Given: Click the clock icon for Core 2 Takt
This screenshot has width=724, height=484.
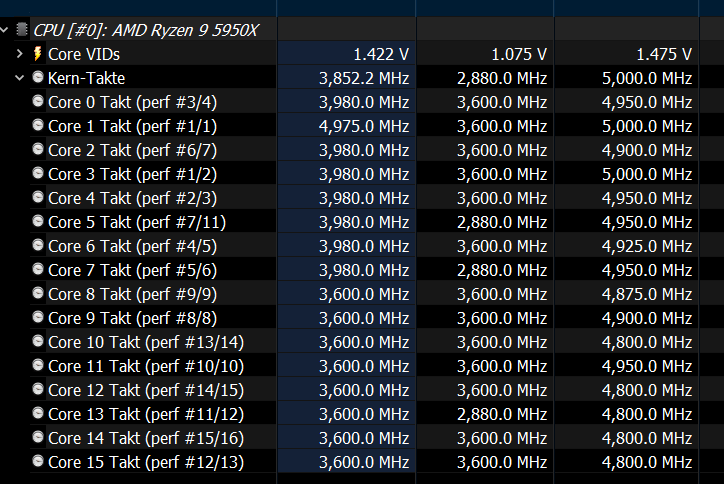Looking at the screenshot, I should click(37, 149).
